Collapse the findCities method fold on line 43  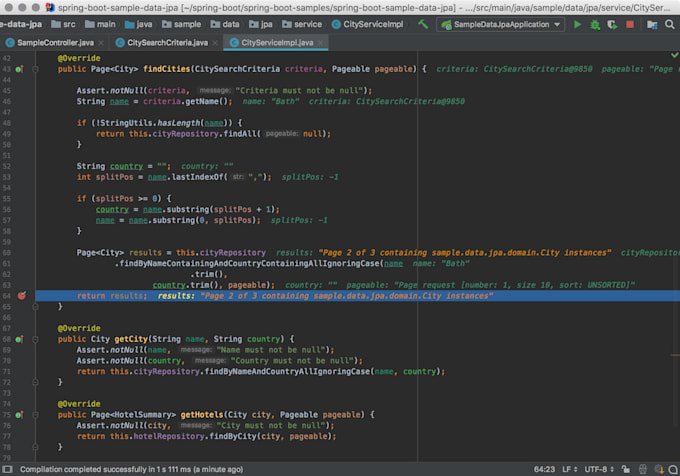pyautogui.click(x=36, y=69)
